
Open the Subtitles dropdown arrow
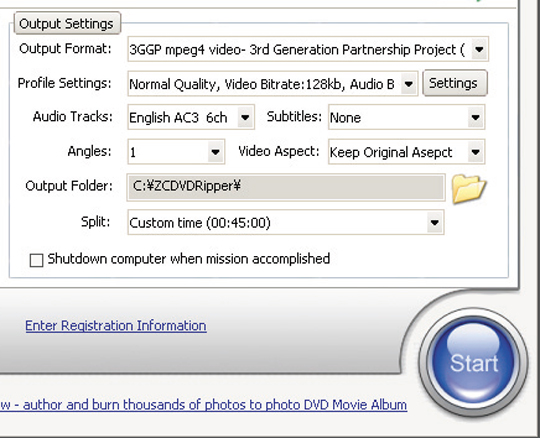pyautogui.click(x=476, y=117)
